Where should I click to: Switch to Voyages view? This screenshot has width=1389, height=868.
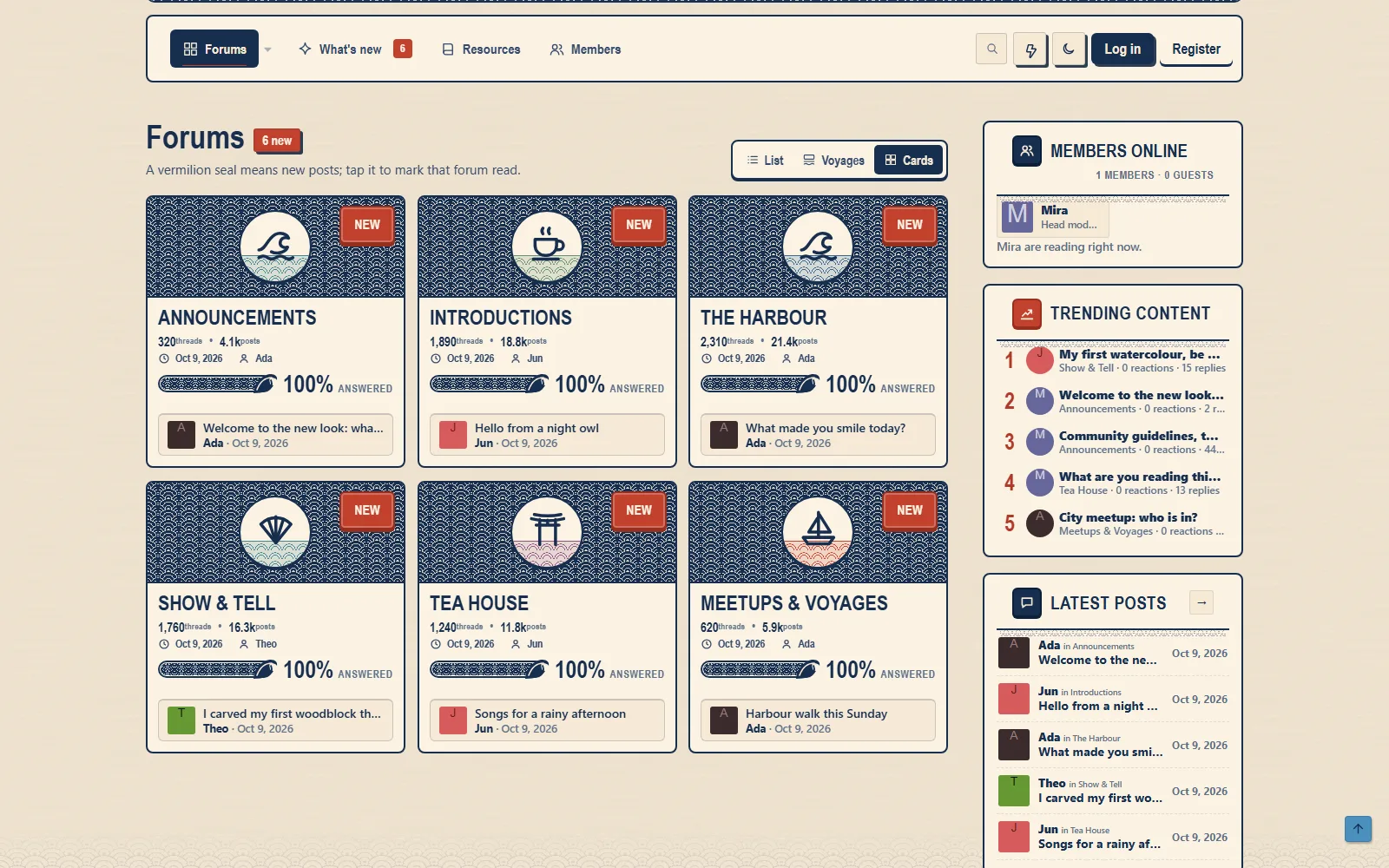(x=833, y=161)
